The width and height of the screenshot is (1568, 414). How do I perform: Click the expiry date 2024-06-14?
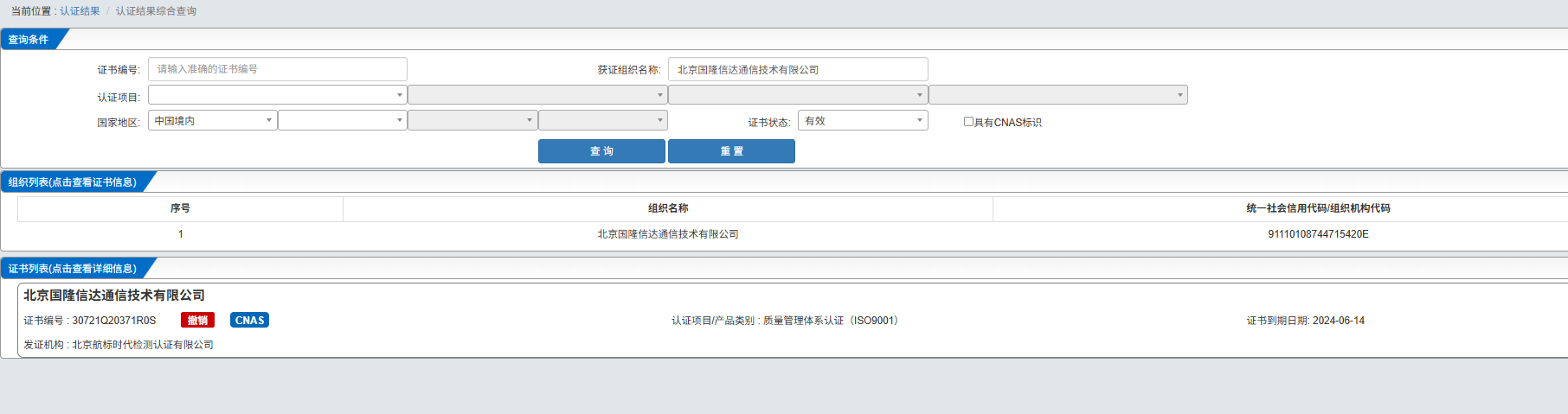click(x=1338, y=321)
